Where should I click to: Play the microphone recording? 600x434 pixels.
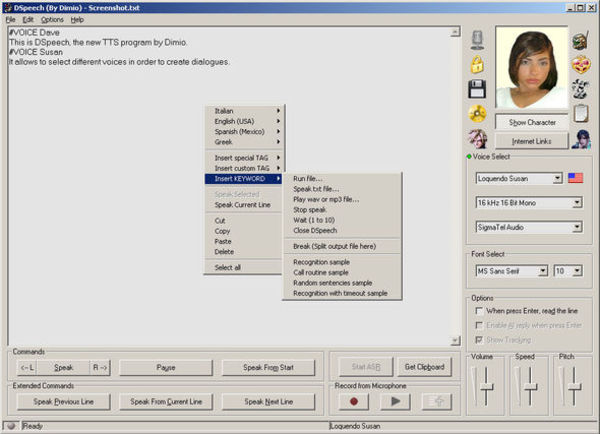click(x=395, y=401)
